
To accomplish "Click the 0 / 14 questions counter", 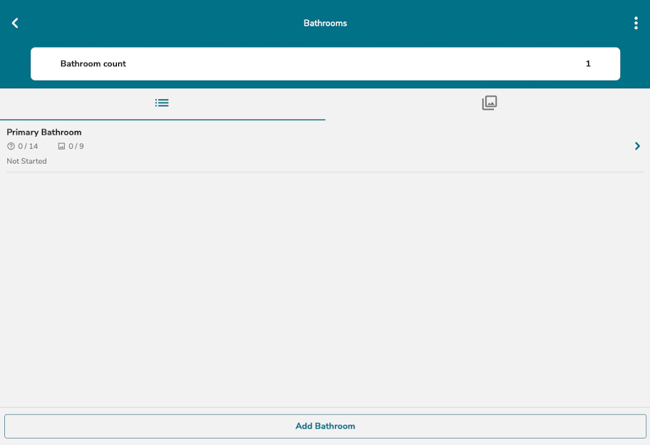I will 28,147.
